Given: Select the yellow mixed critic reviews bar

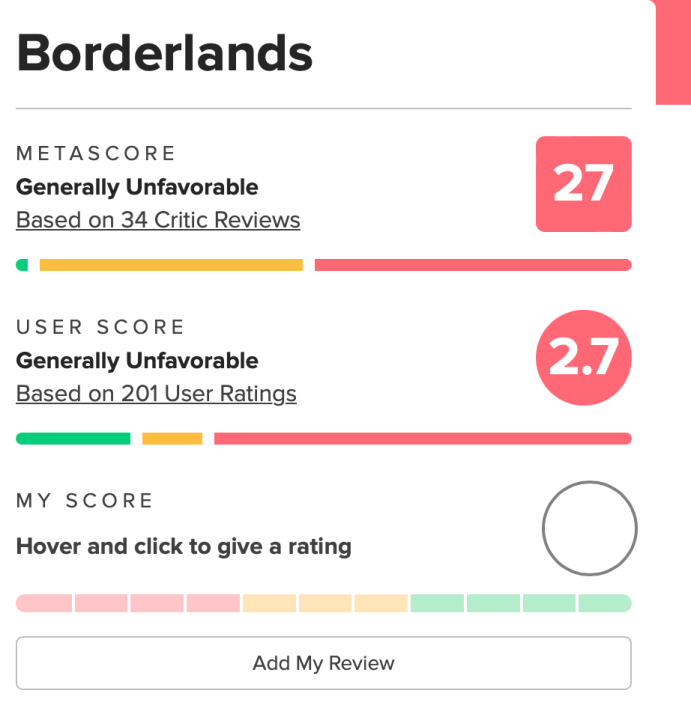Looking at the screenshot, I should coord(171,265).
